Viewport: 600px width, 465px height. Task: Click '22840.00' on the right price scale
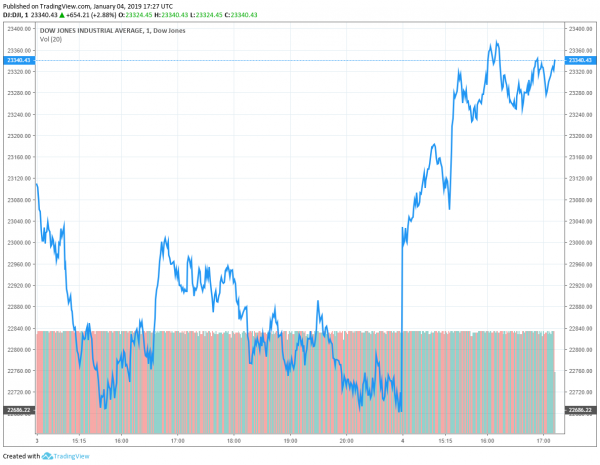pyautogui.click(x=580, y=328)
